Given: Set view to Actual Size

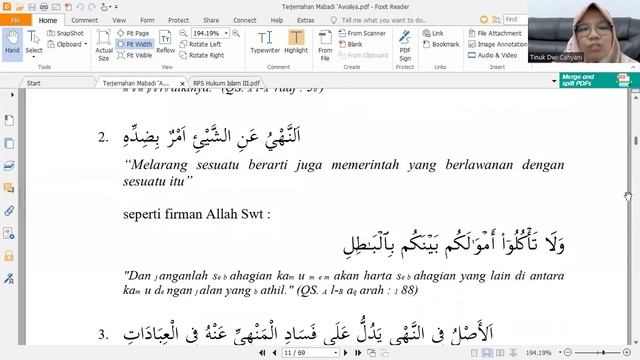Looking at the screenshot, I should click(x=104, y=45).
